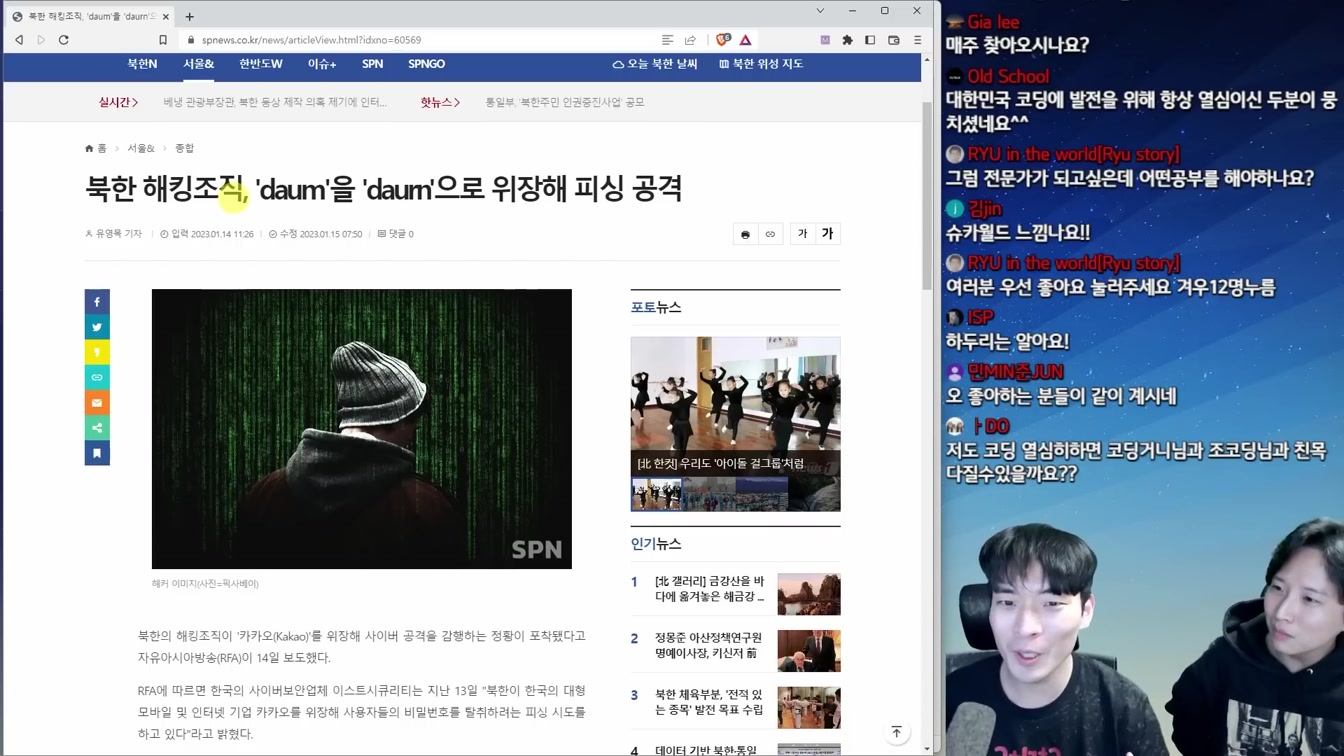This screenshot has width=1344, height=756.
Task: Click the scroll-to-top arrow button
Action: [896, 732]
